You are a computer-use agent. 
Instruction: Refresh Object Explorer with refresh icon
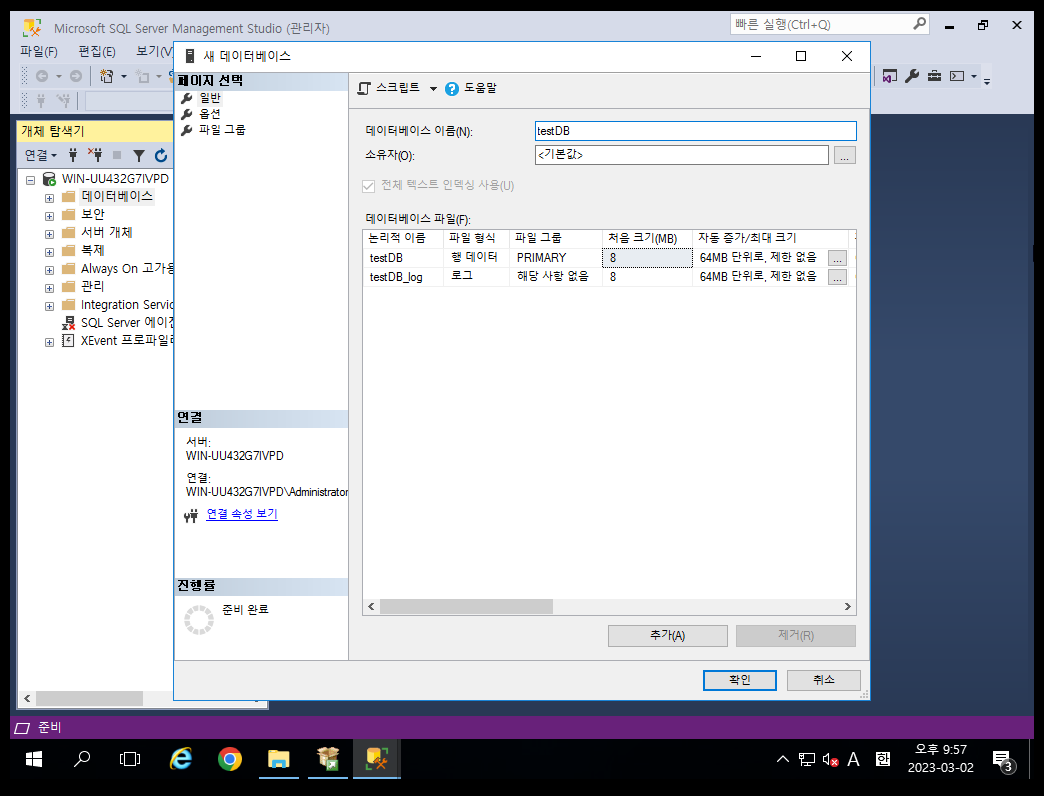[x=161, y=156]
